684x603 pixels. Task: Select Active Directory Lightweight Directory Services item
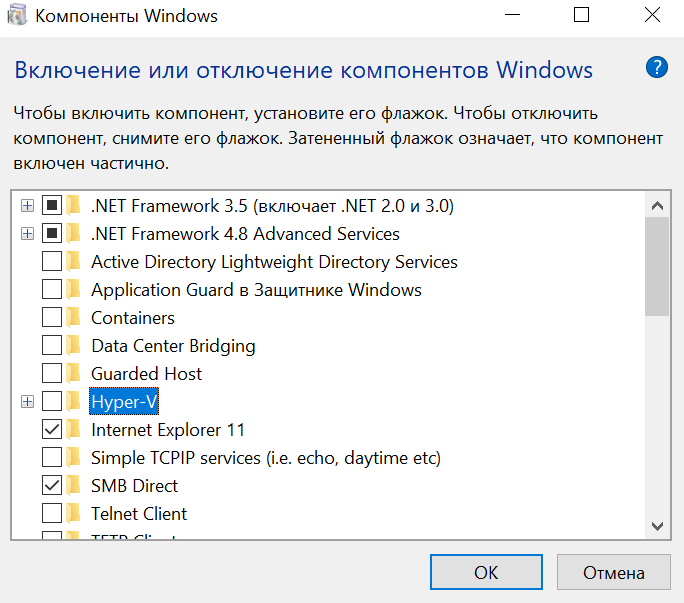[274, 262]
